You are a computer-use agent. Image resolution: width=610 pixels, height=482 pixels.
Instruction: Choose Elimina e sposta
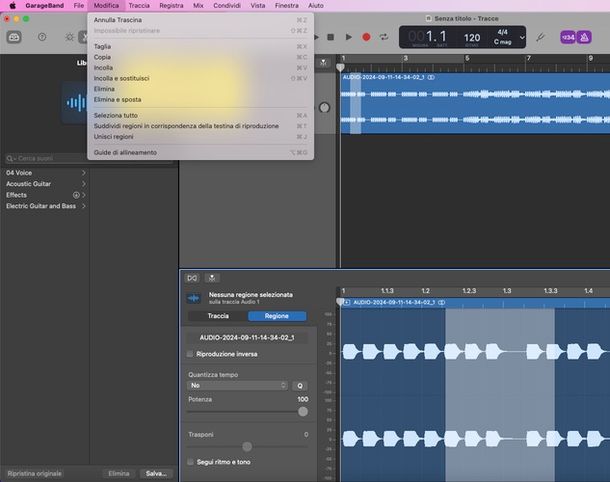point(200,100)
